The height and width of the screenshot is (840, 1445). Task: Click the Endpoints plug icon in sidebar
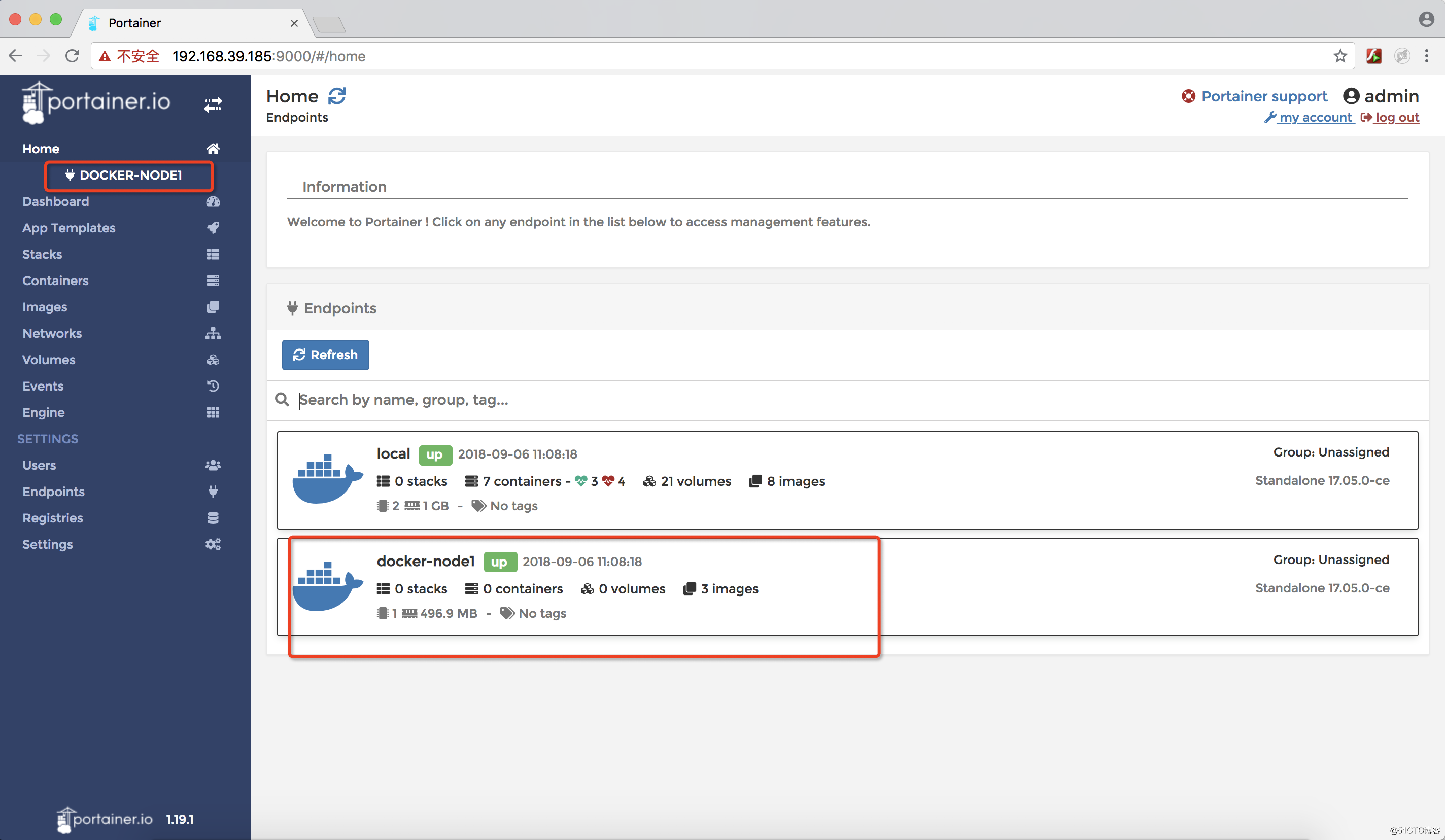coord(213,492)
